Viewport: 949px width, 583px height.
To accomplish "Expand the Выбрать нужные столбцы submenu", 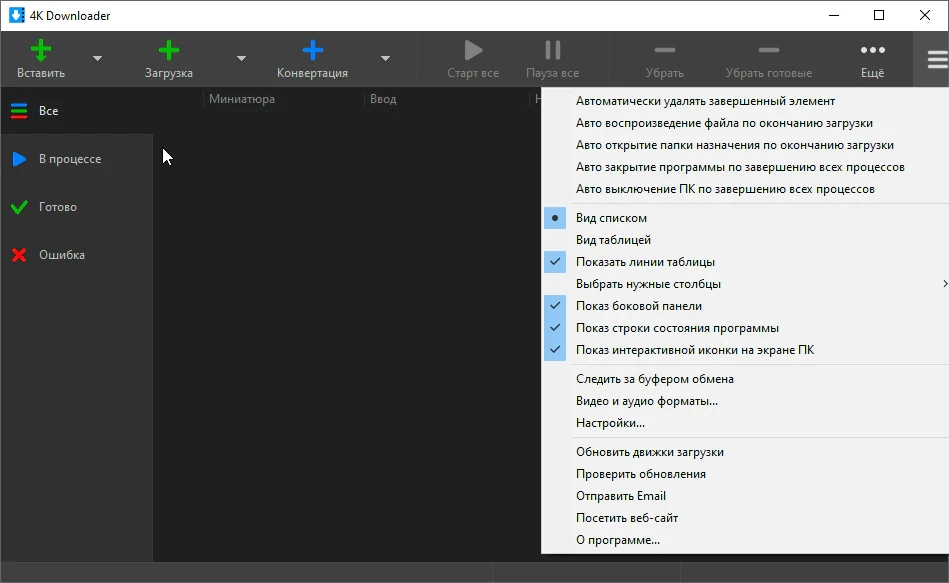I will 746,284.
